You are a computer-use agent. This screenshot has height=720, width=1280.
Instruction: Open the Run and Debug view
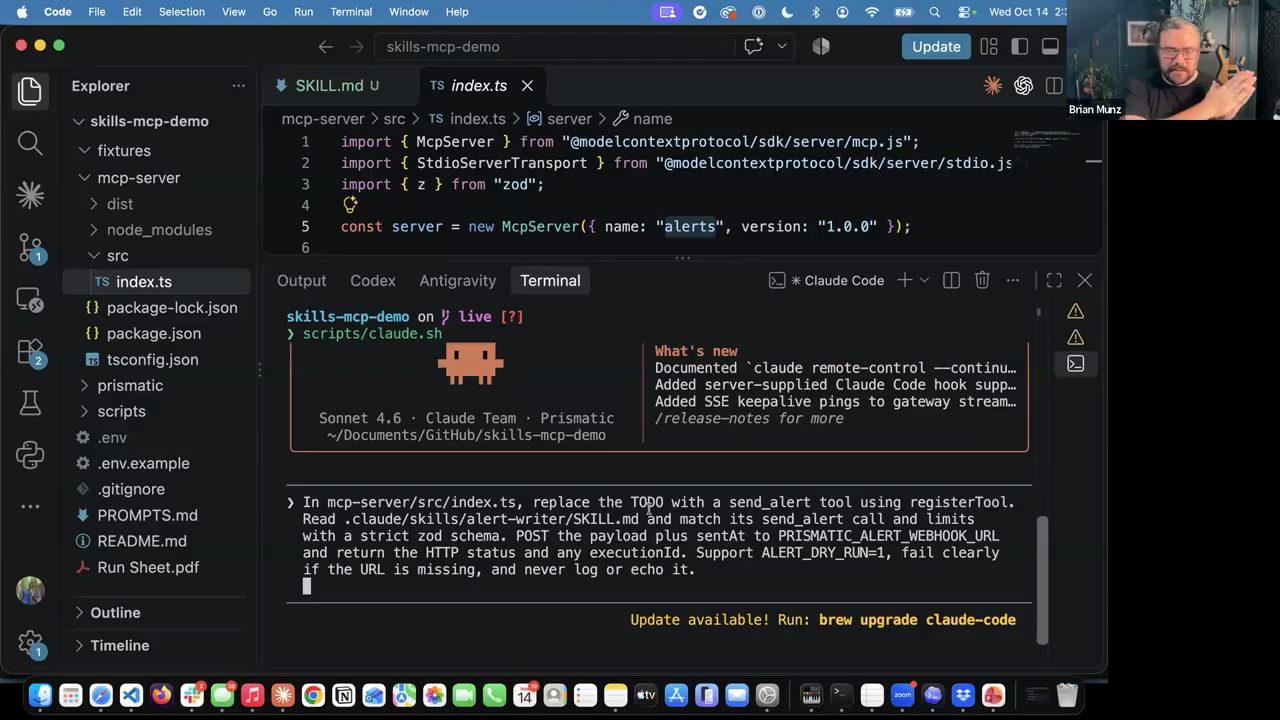pos(30,299)
